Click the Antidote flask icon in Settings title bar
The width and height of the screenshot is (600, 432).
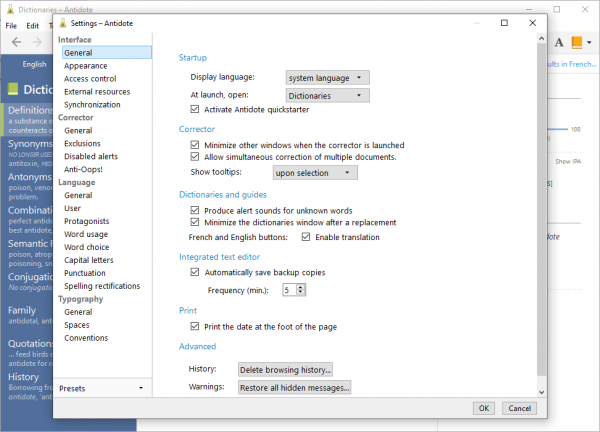coord(63,23)
